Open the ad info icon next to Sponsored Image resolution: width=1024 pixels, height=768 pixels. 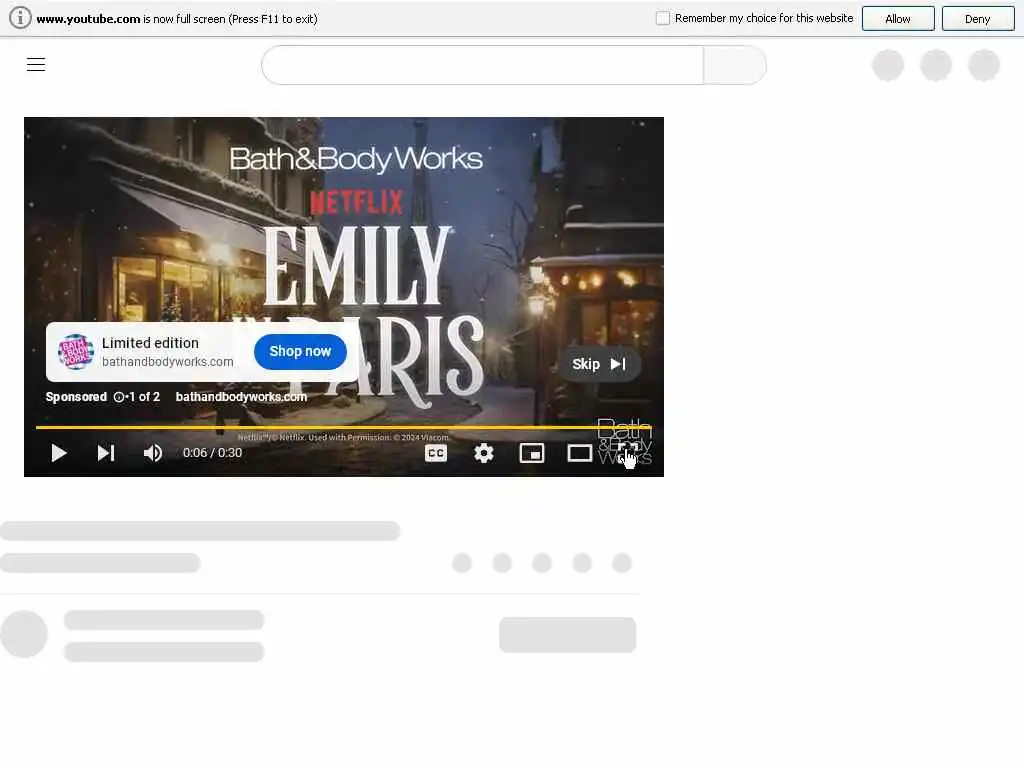tap(119, 396)
